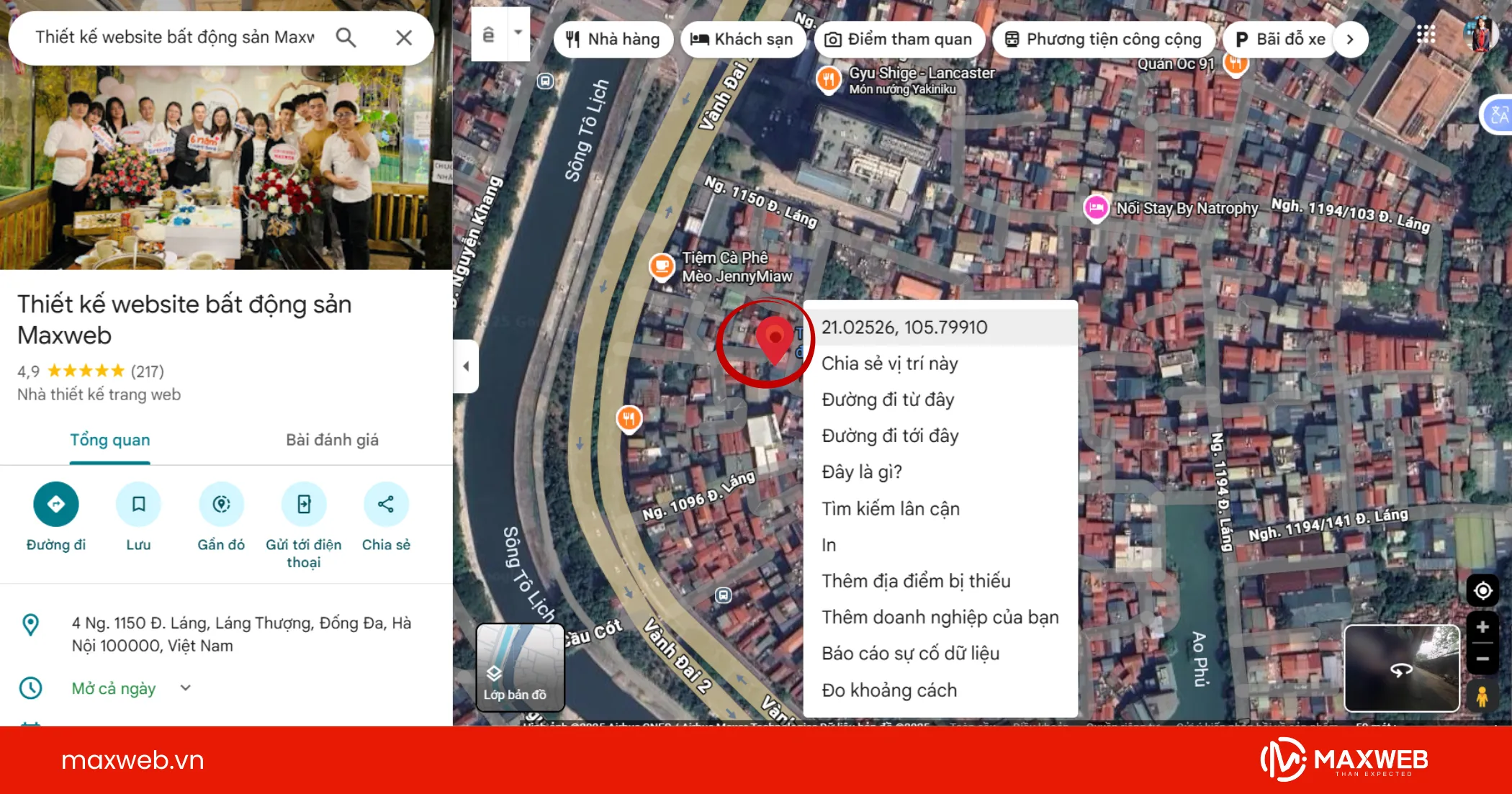The width and height of the screenshot is (1512, 794).
Task: Select the Gần đó (nearby) icon
Action: (x=221, y=504)
